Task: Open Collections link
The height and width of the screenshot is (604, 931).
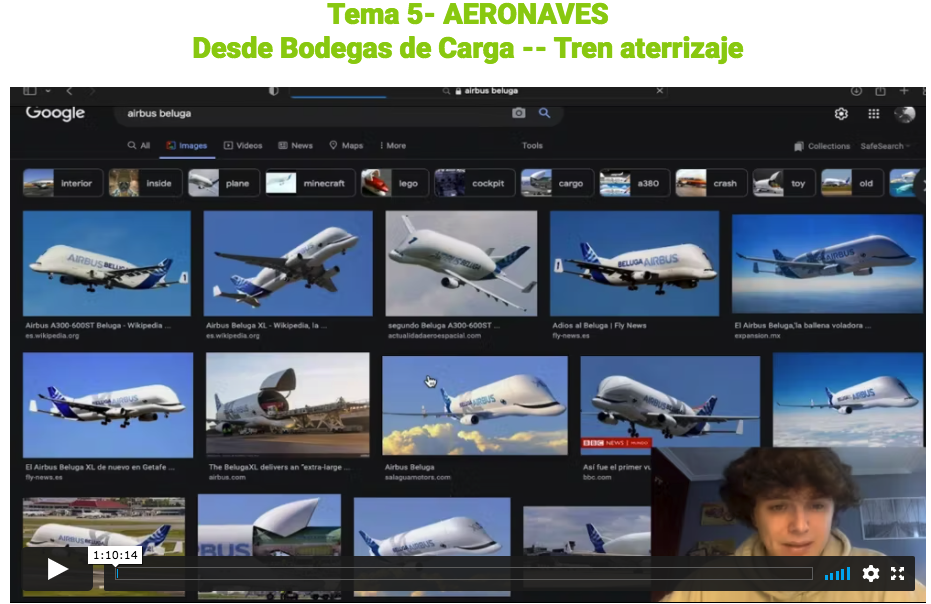Action: click(822, 146)
